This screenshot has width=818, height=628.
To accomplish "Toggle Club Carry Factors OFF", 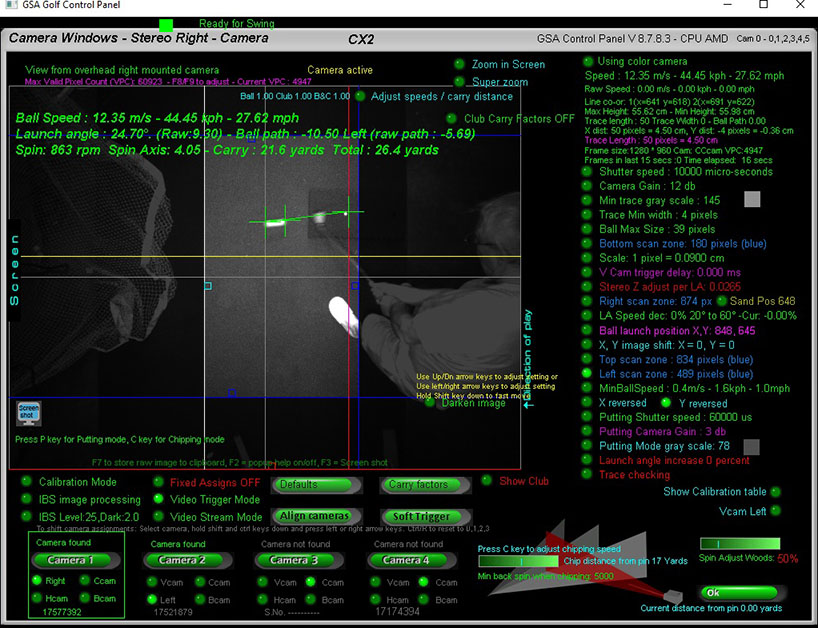I will tap(451, 119).
